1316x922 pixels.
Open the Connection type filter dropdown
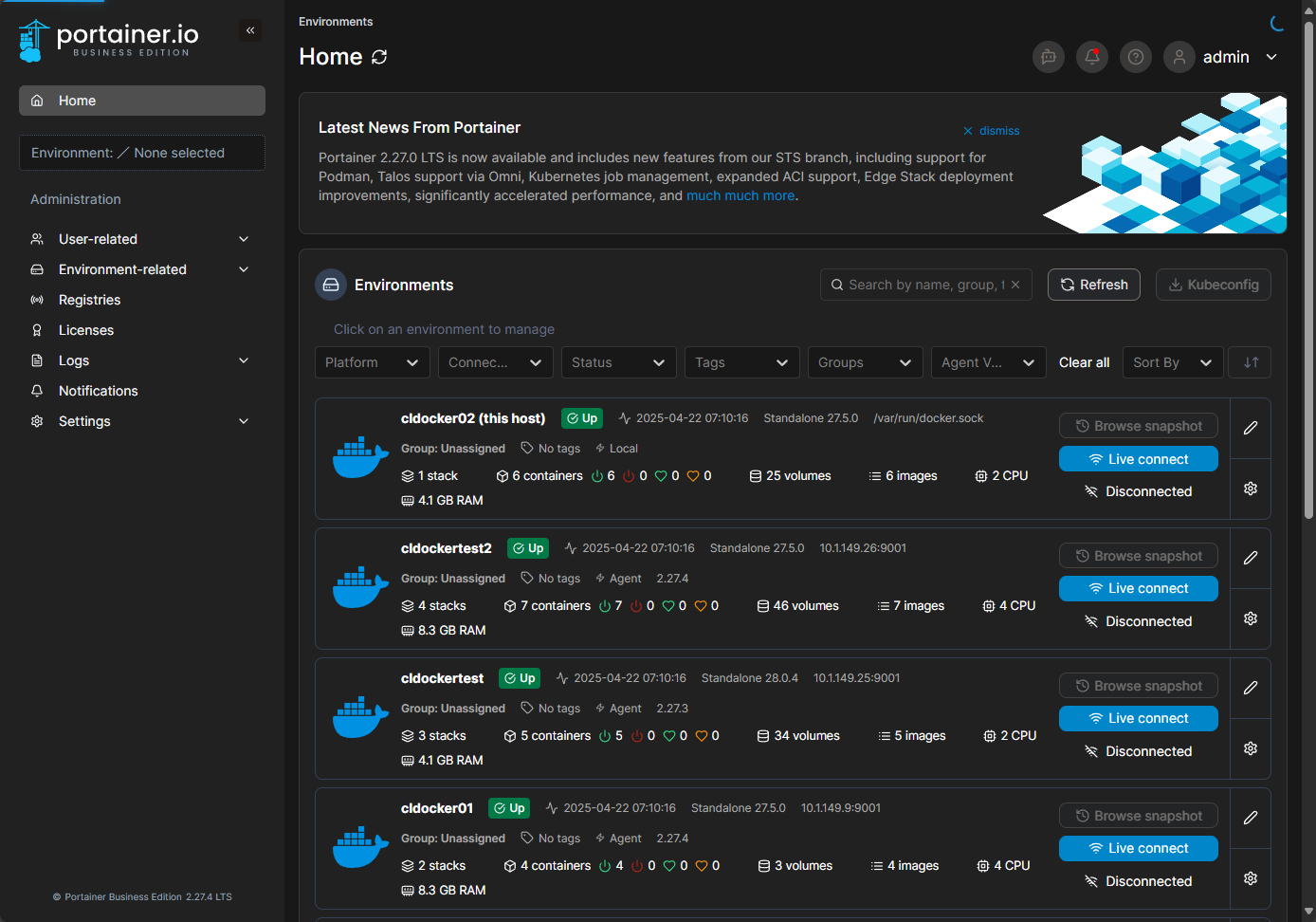point(496,362)
